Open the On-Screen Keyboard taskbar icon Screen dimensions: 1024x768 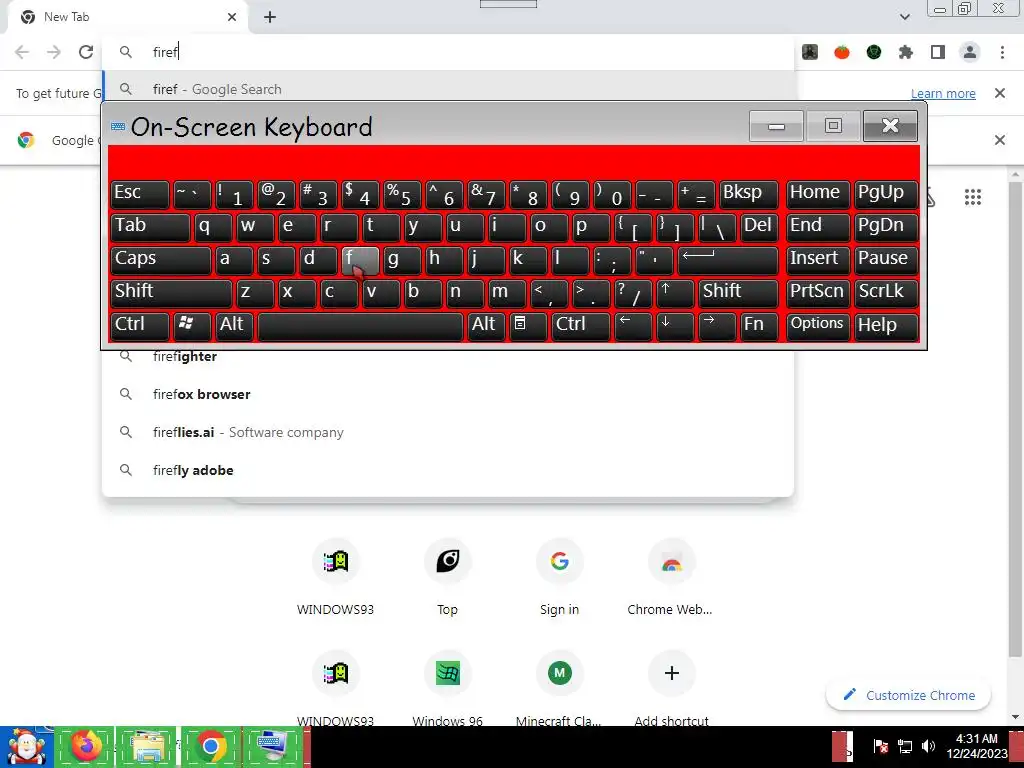coord(272,746)
